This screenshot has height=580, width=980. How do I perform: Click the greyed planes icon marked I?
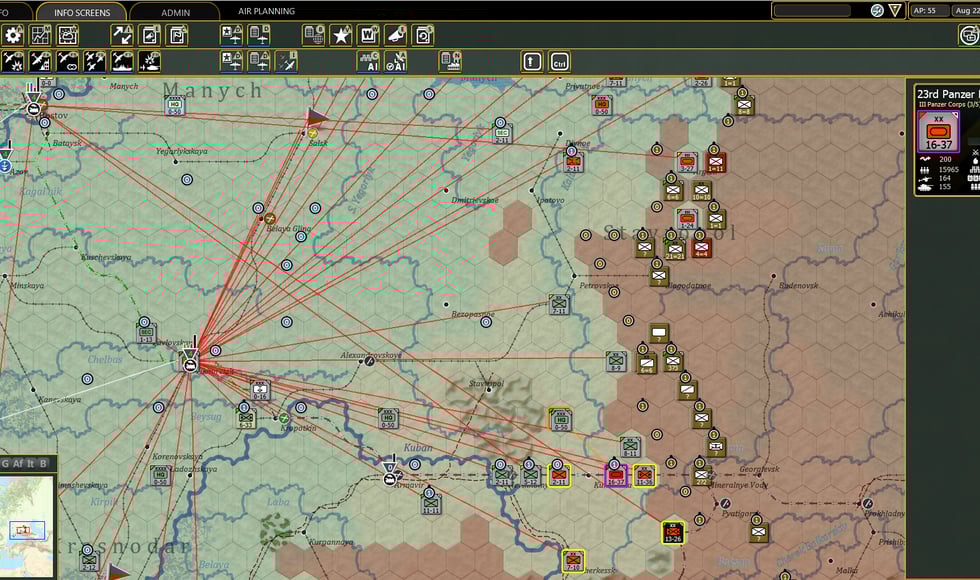pos(286,62)
